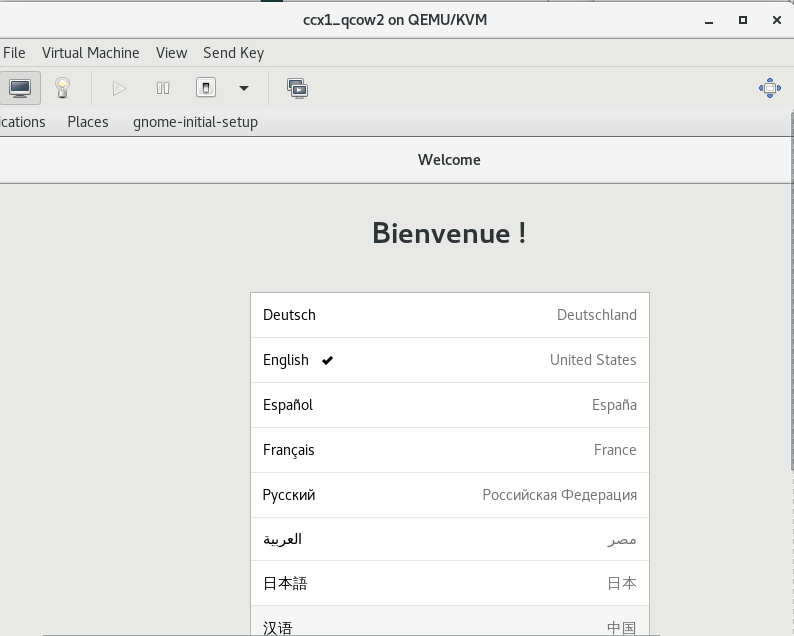Switch to fullscreen view icon
794x636 pixels.
pyautogui.click(x=770, y=88)
